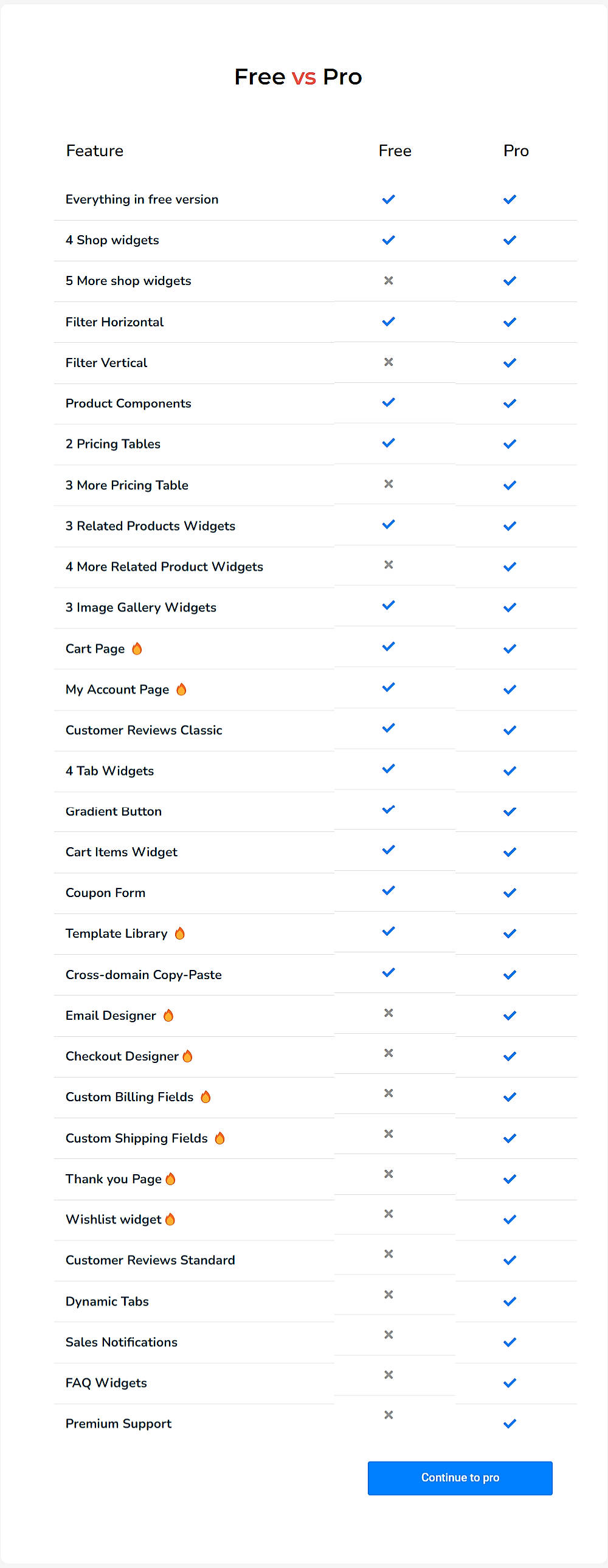Click the checkmark for Coupon Form under Free
Image resolution: width=608 pixels, height=1568 pixels.
point(387,890)
